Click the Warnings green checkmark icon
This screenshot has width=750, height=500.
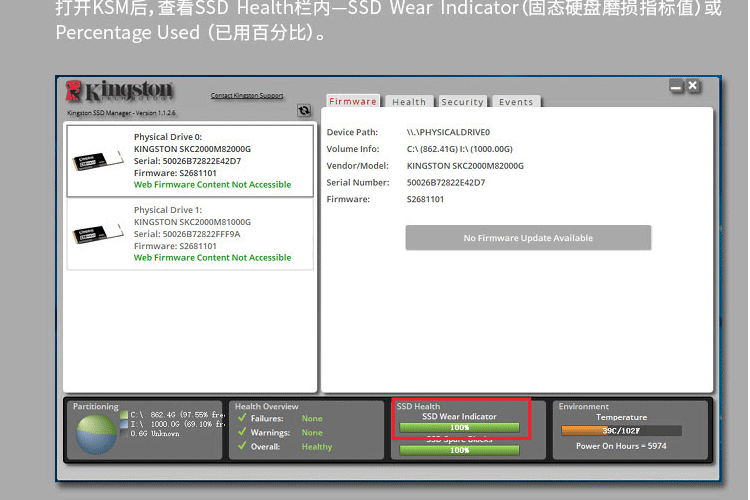242,432
